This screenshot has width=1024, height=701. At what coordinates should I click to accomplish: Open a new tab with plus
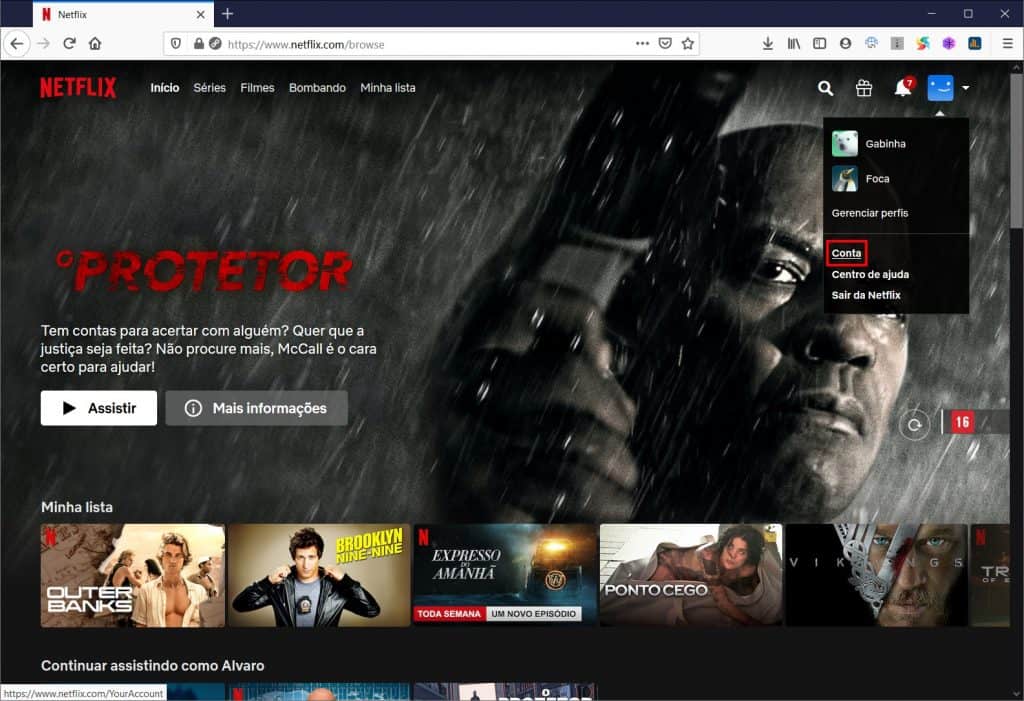227,14
